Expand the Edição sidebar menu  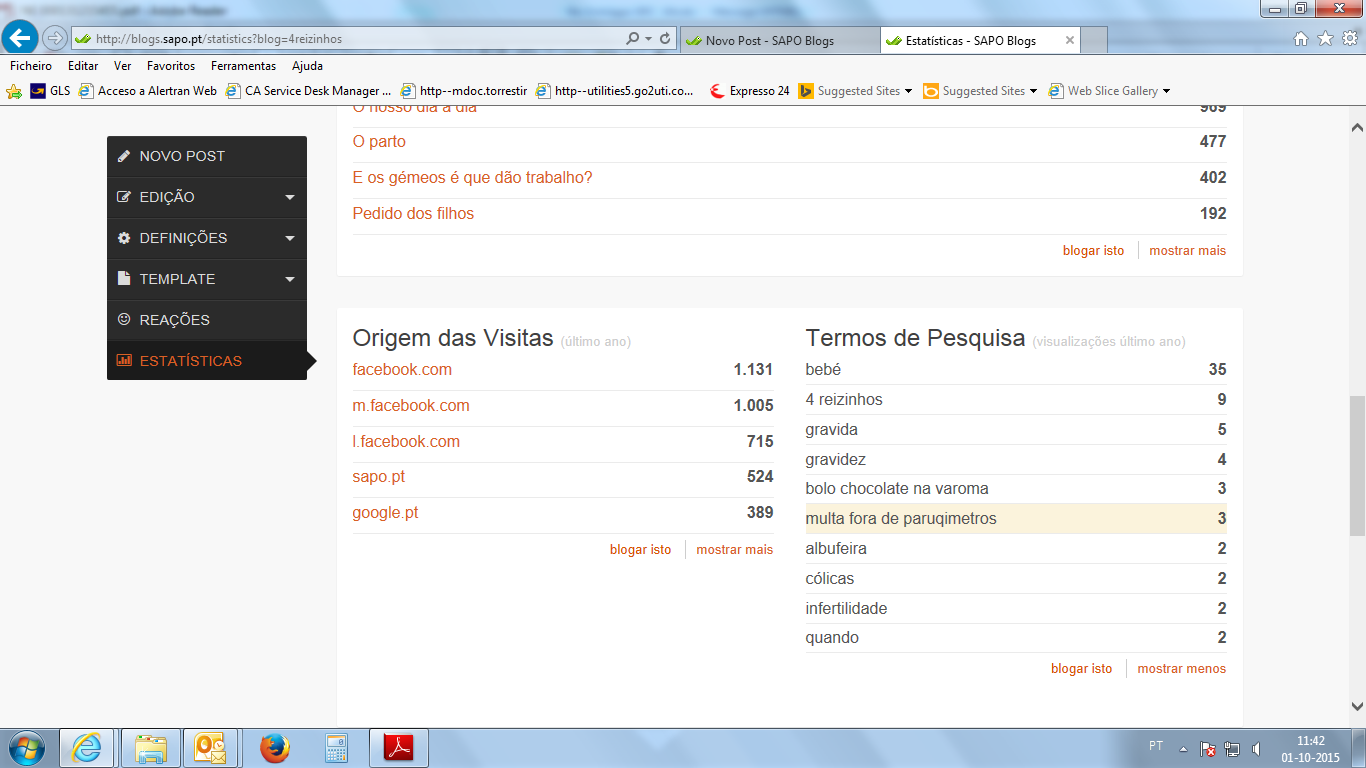pos(206,197)
